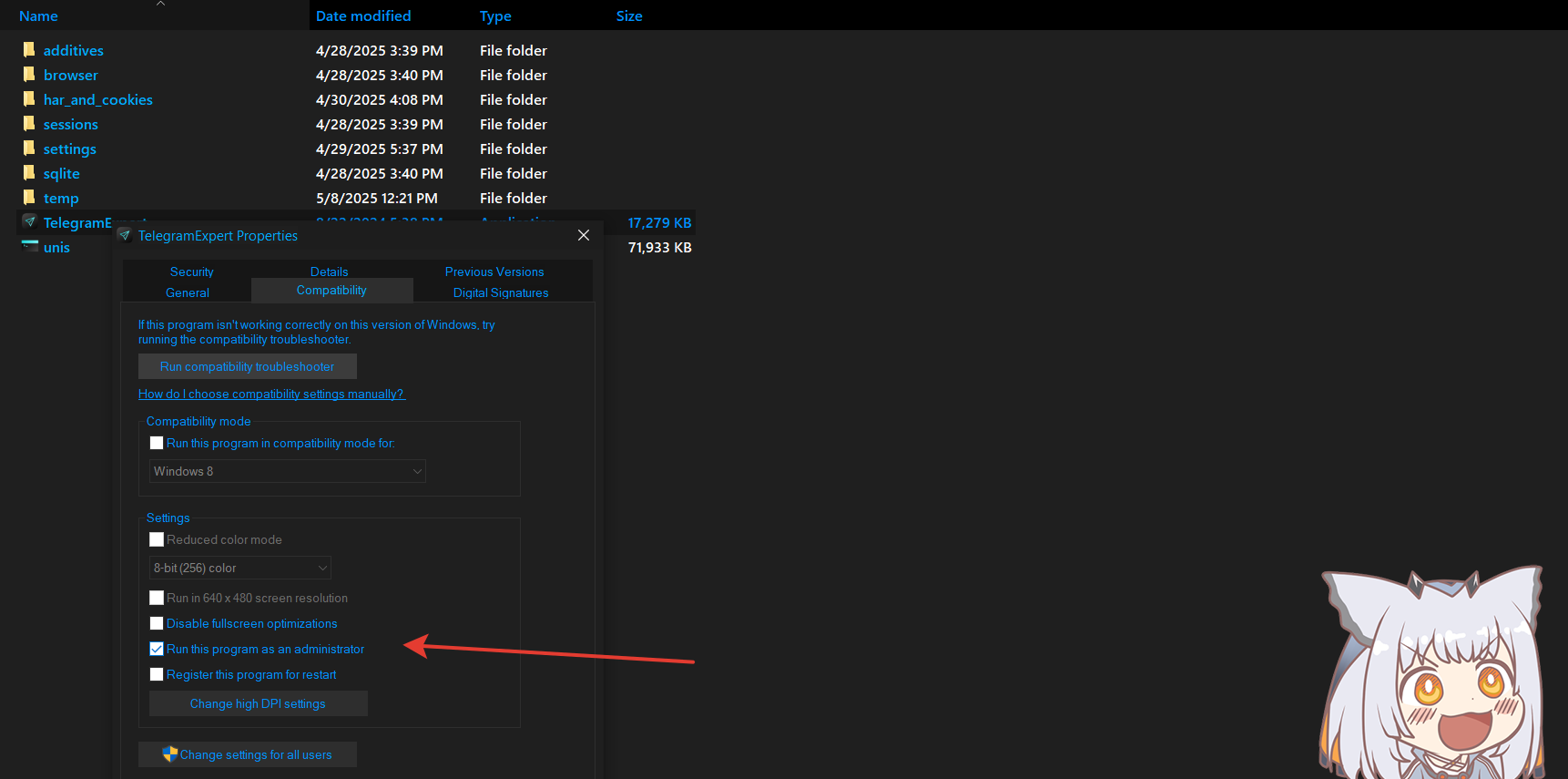Tick Register this program for restart
The width and height of the screenshot is (1568, 779).
point(157,675)
